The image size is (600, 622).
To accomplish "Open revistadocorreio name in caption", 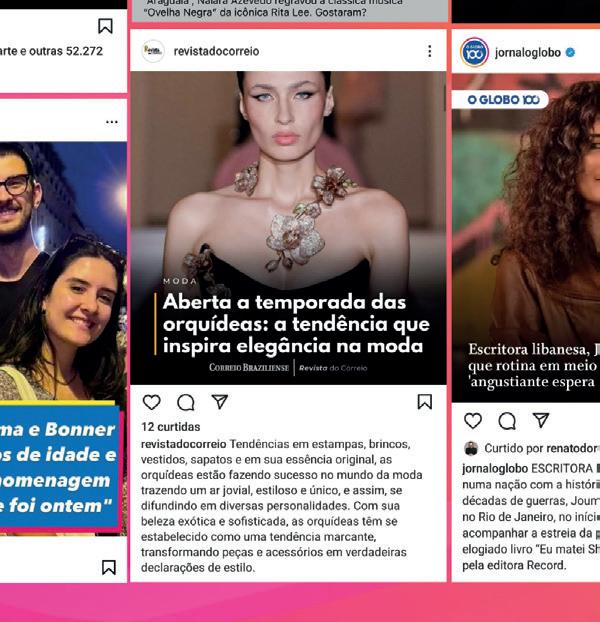I will [184, 444].
